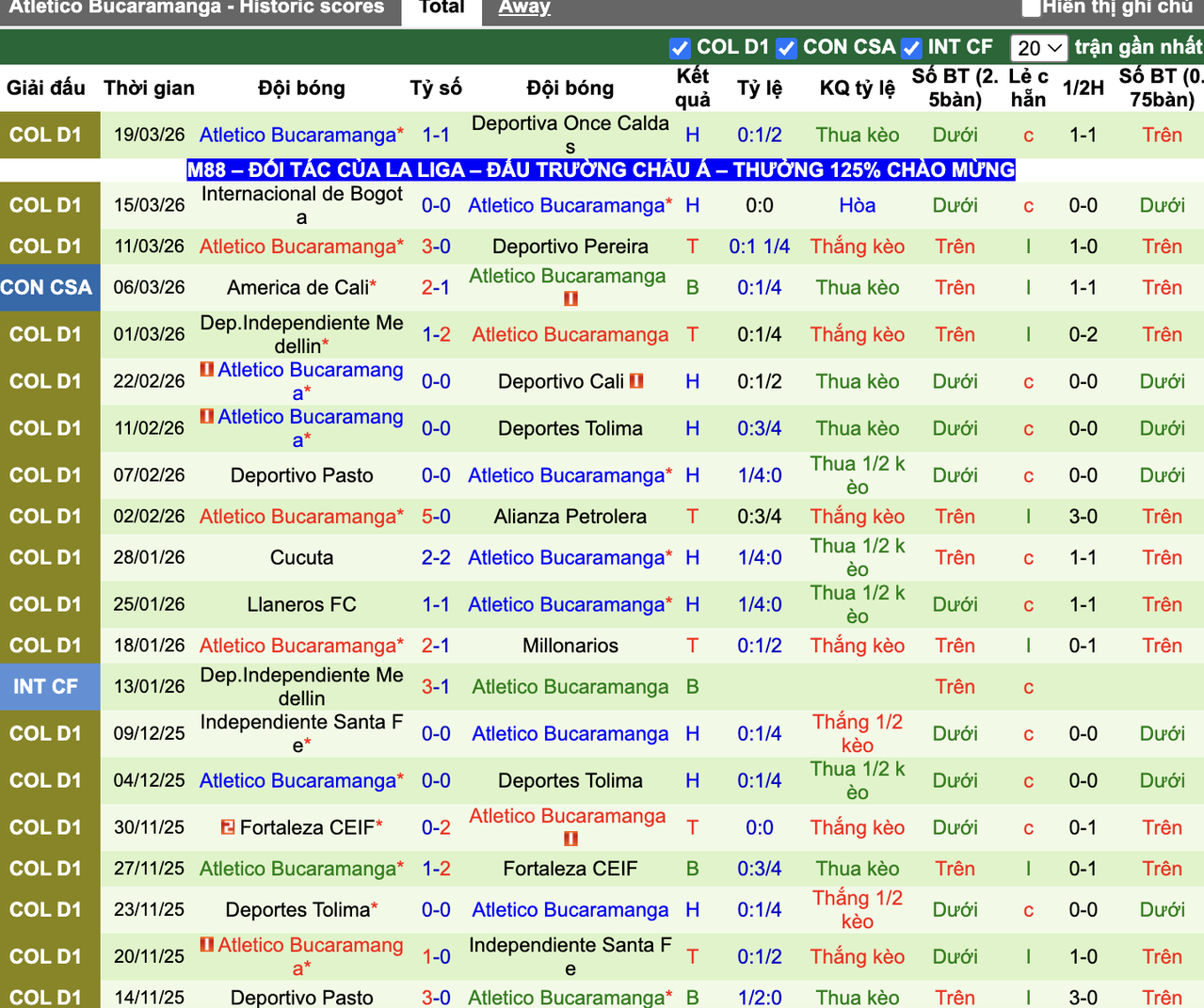Open Deportivo Pereira team link
The image size is (1204, 1008).
[570, 247]
